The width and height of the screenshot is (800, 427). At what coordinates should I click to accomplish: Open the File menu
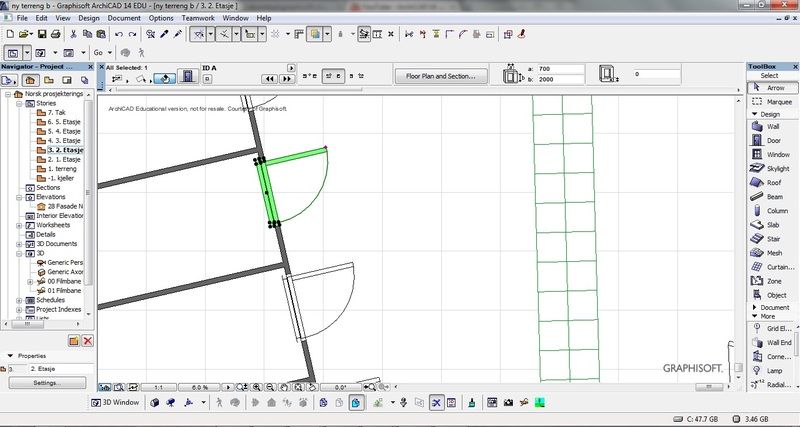tap(22, 18)
